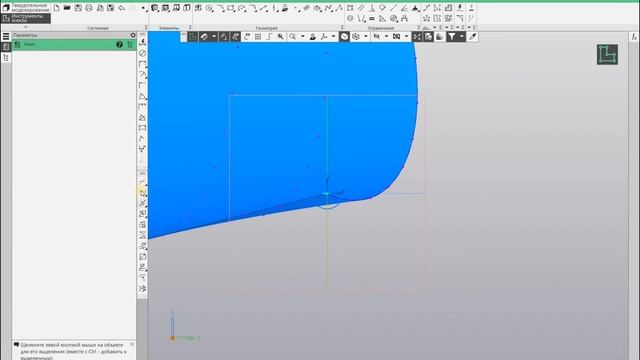Open the dropdown arrow next to the zoom magnifier
The width and height of the screenshot is (640, 360).
303,37
